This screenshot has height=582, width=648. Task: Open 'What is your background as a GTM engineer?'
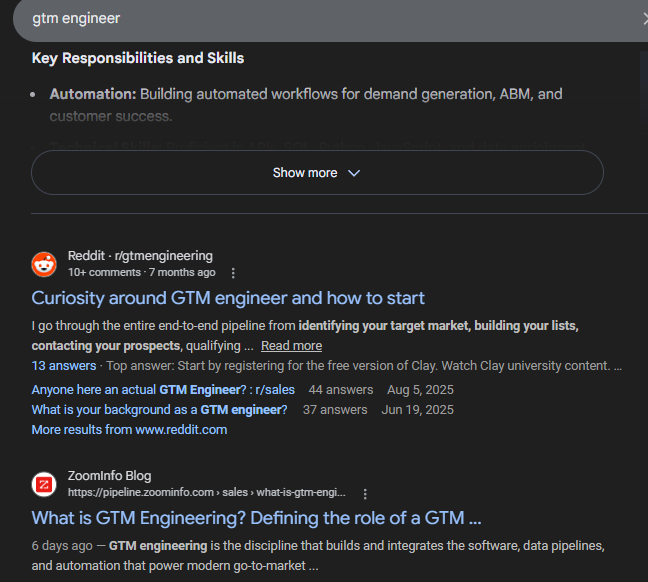160,410
